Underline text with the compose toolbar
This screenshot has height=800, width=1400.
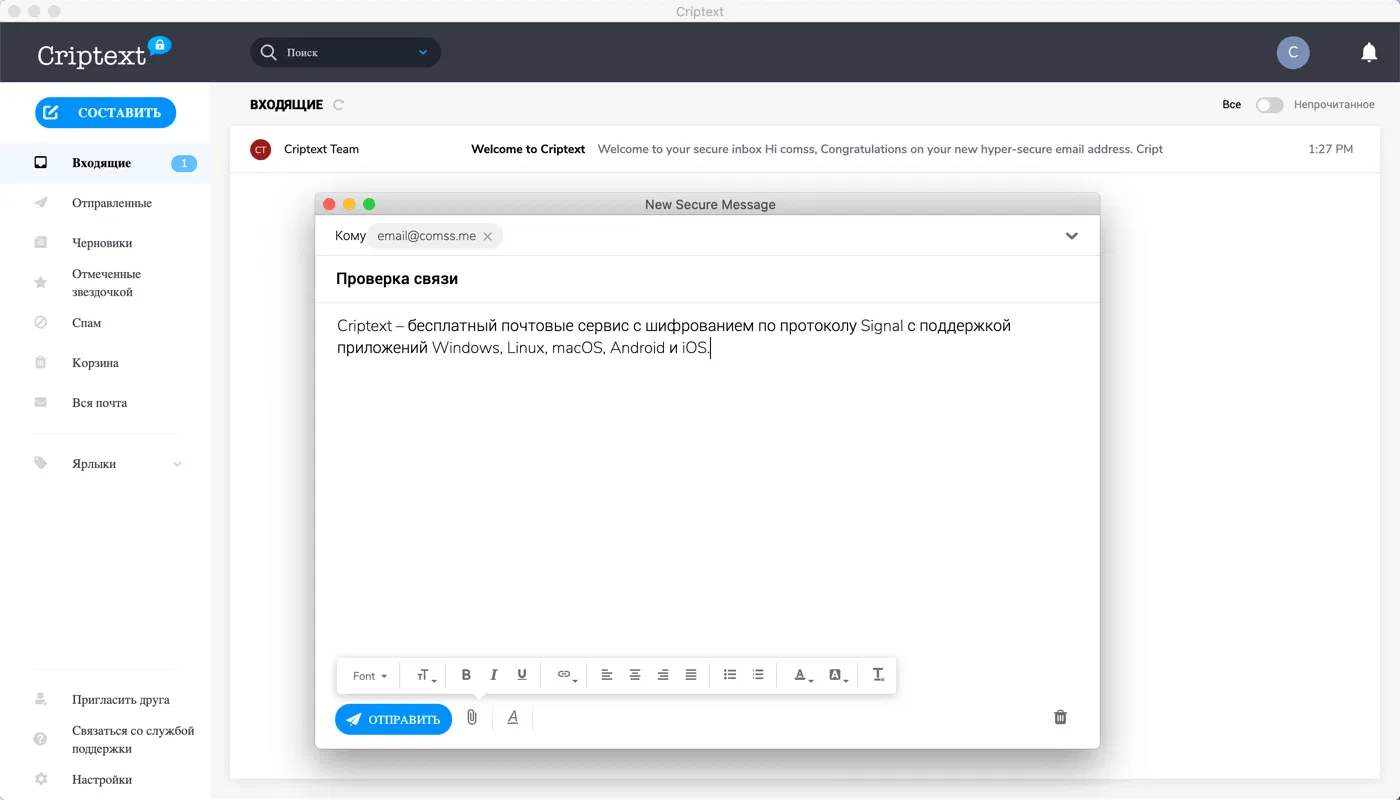522,675
